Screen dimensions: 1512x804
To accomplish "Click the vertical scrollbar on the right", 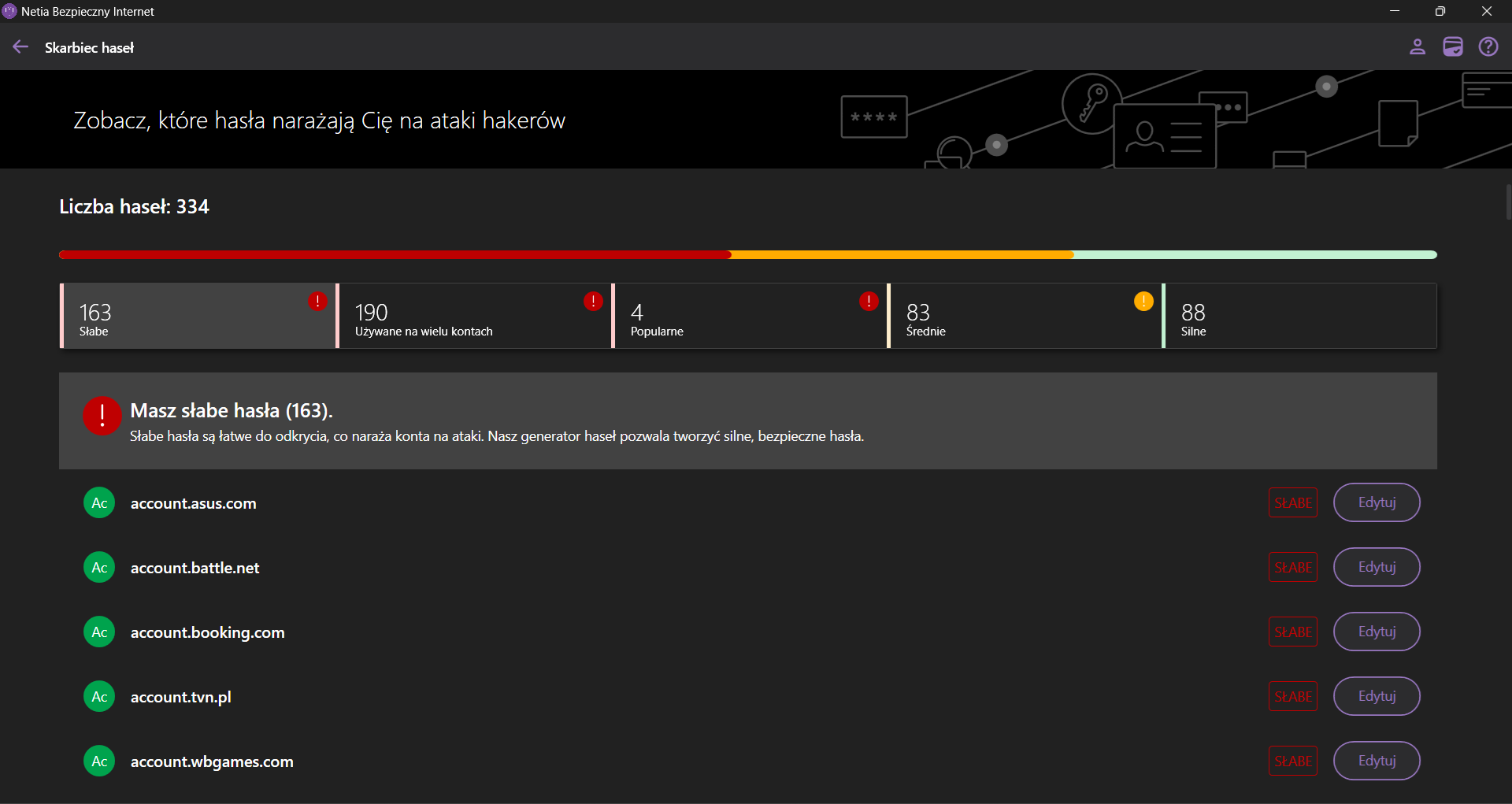I will [1507, 202].
